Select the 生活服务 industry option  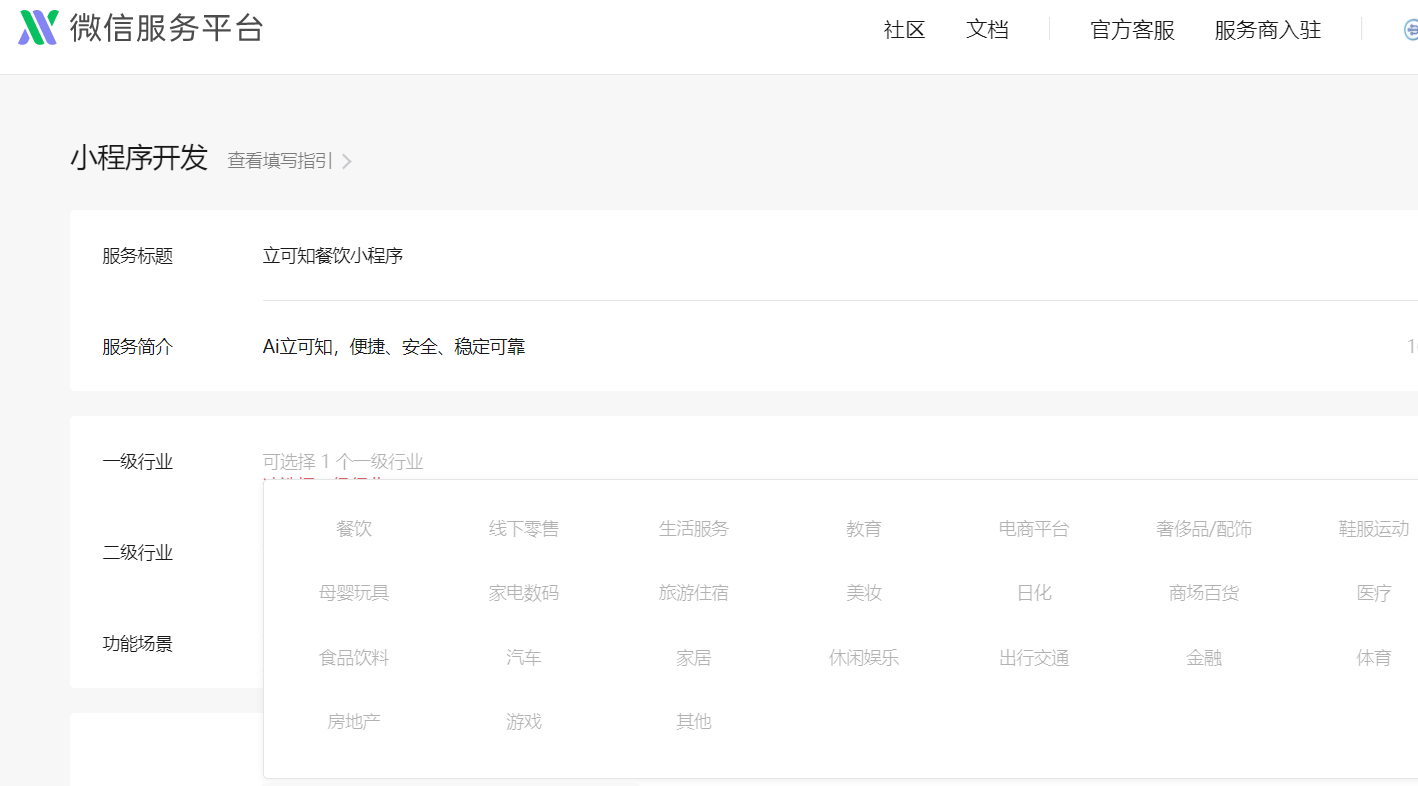pos(694,529)
